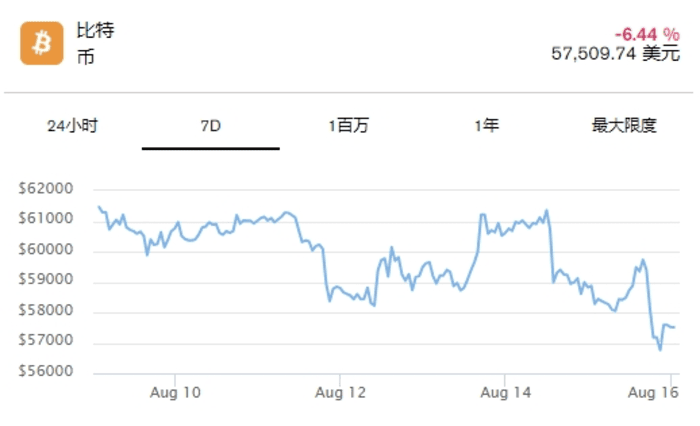This screenshot has height=426, width=700.
Task: Click the $58000 y-axis label
Action: point(46,310)
